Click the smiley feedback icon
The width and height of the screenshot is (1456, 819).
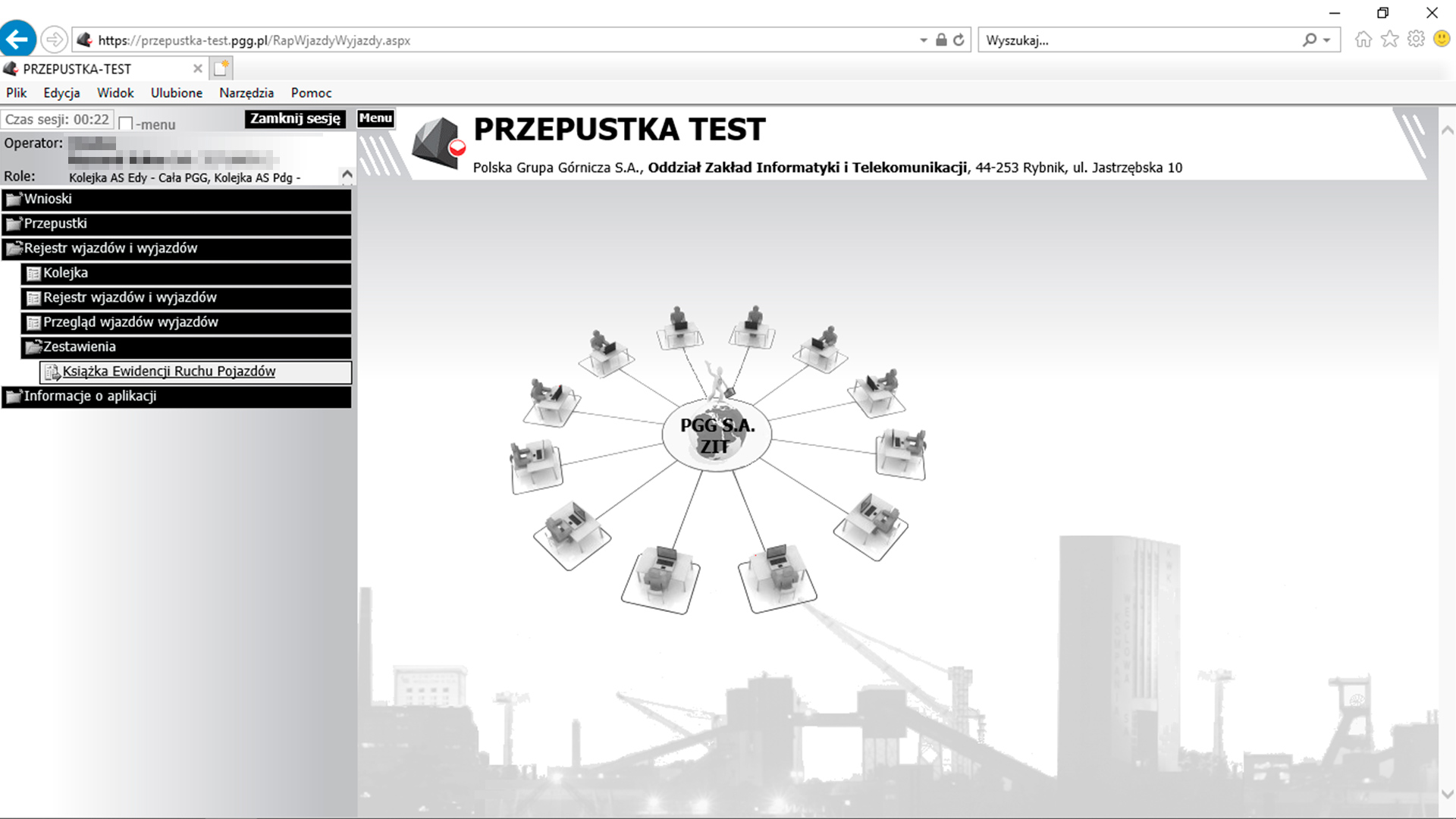point(1442,39)
